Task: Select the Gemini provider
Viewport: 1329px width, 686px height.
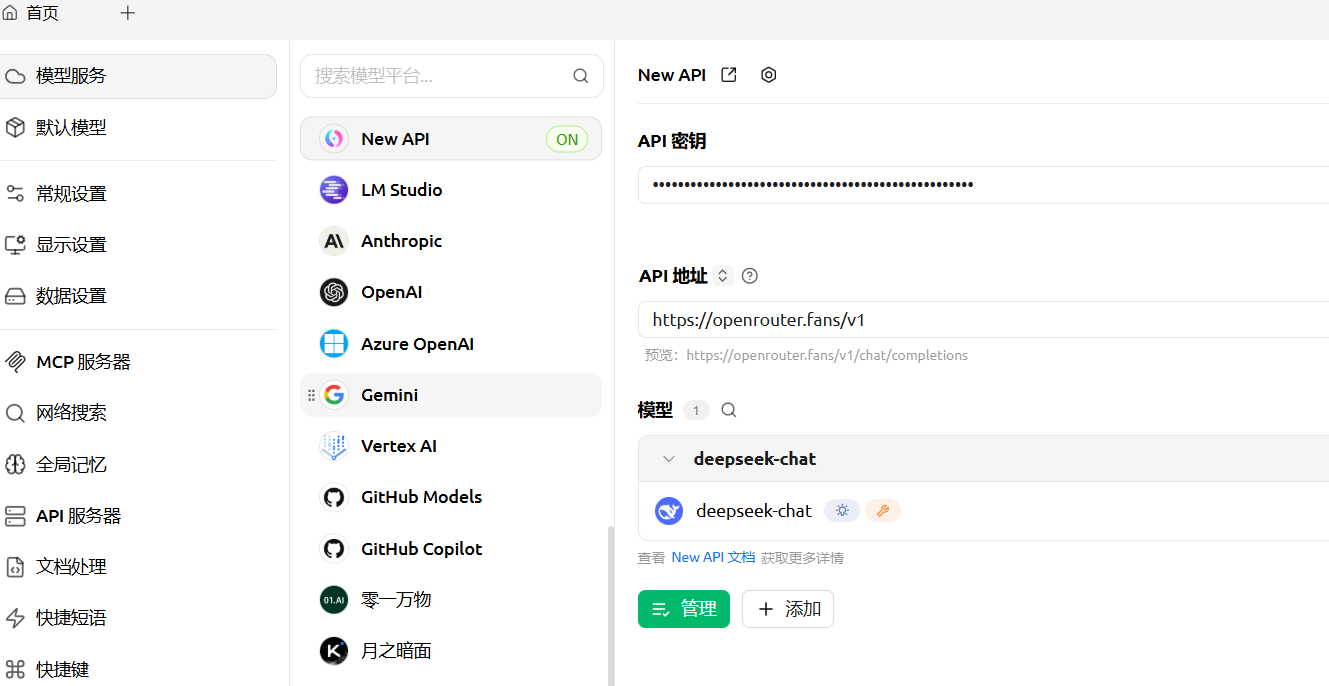Action: pos(451,395)
